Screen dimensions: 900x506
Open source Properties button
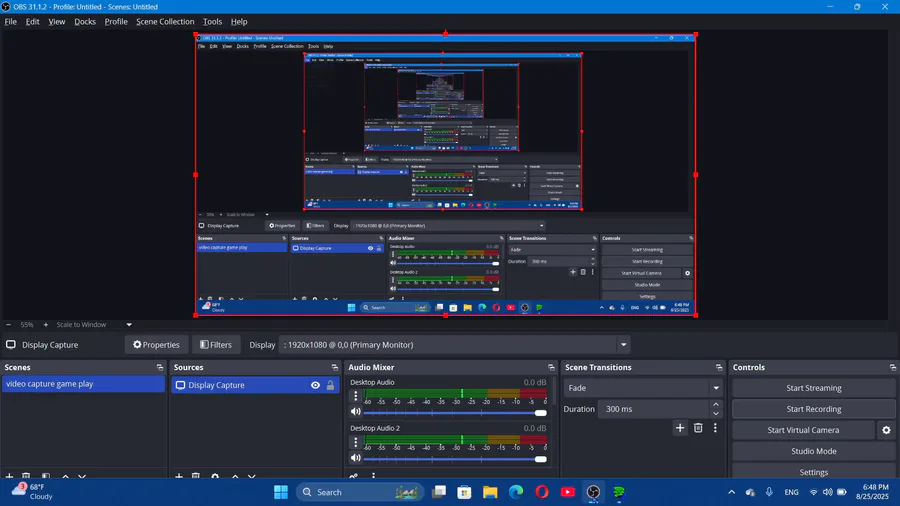pos(156,345)
